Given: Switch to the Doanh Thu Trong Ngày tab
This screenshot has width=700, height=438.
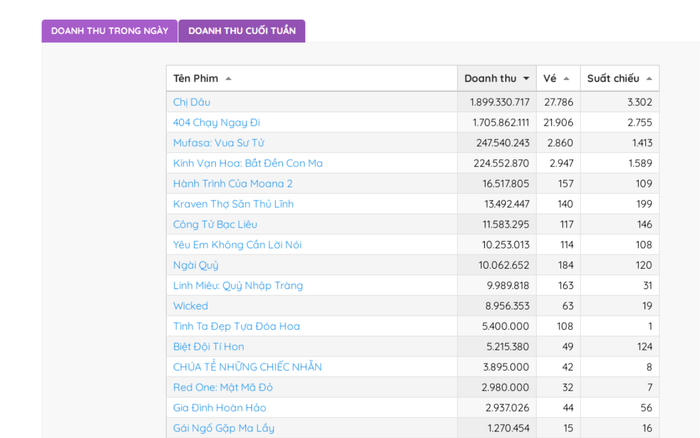Looking at the screenshot, I should 109,31.
